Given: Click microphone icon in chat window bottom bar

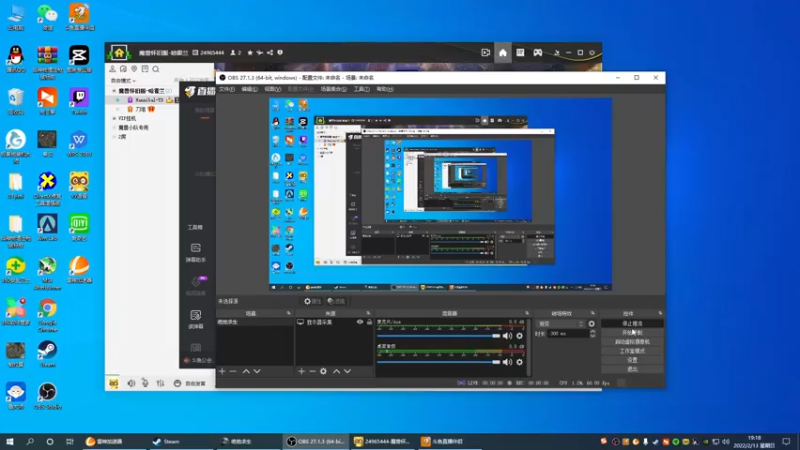Looking at the screenshot, I should coord(145,383).
